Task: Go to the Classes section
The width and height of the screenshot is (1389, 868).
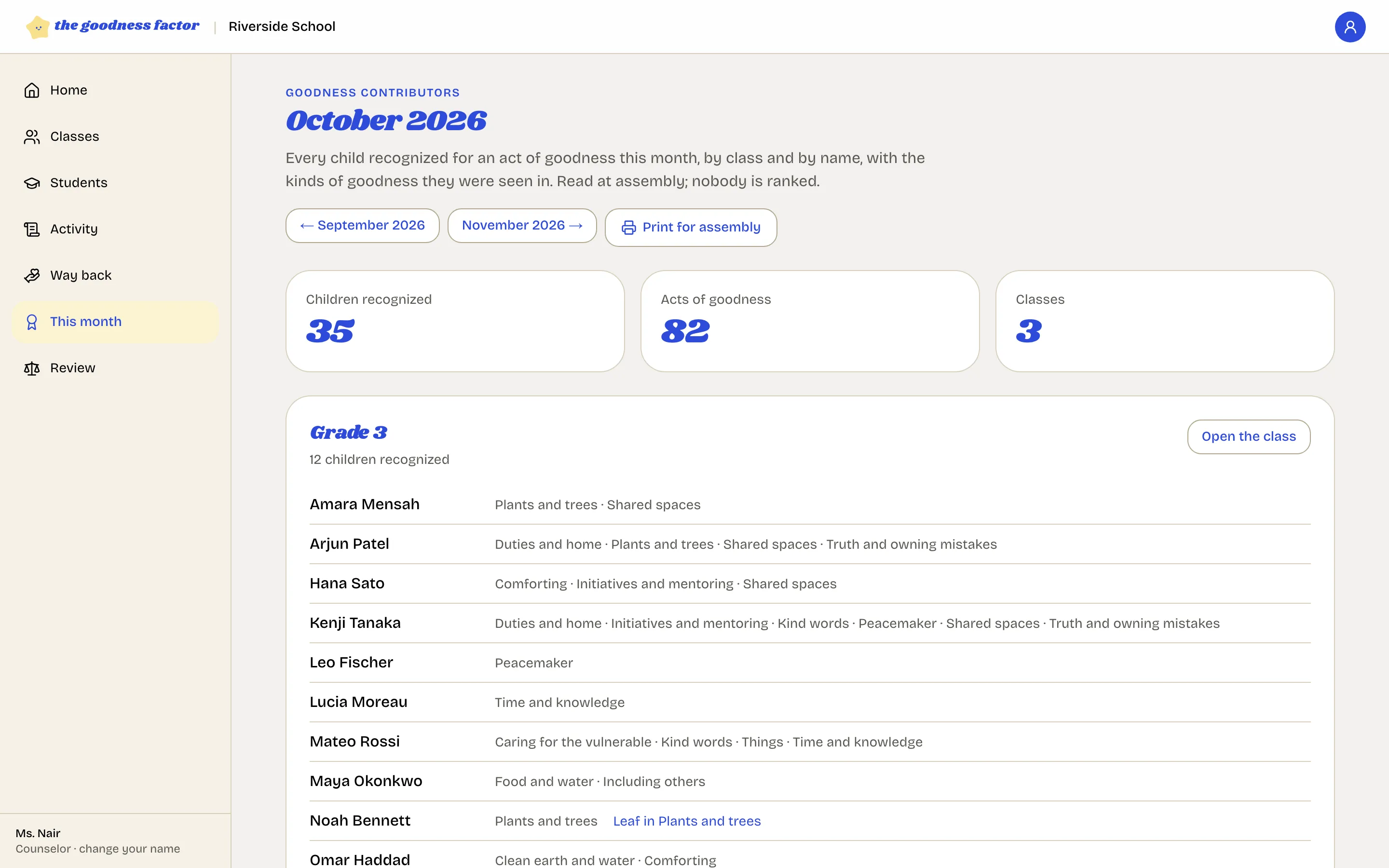Action: tap(115, 136)
